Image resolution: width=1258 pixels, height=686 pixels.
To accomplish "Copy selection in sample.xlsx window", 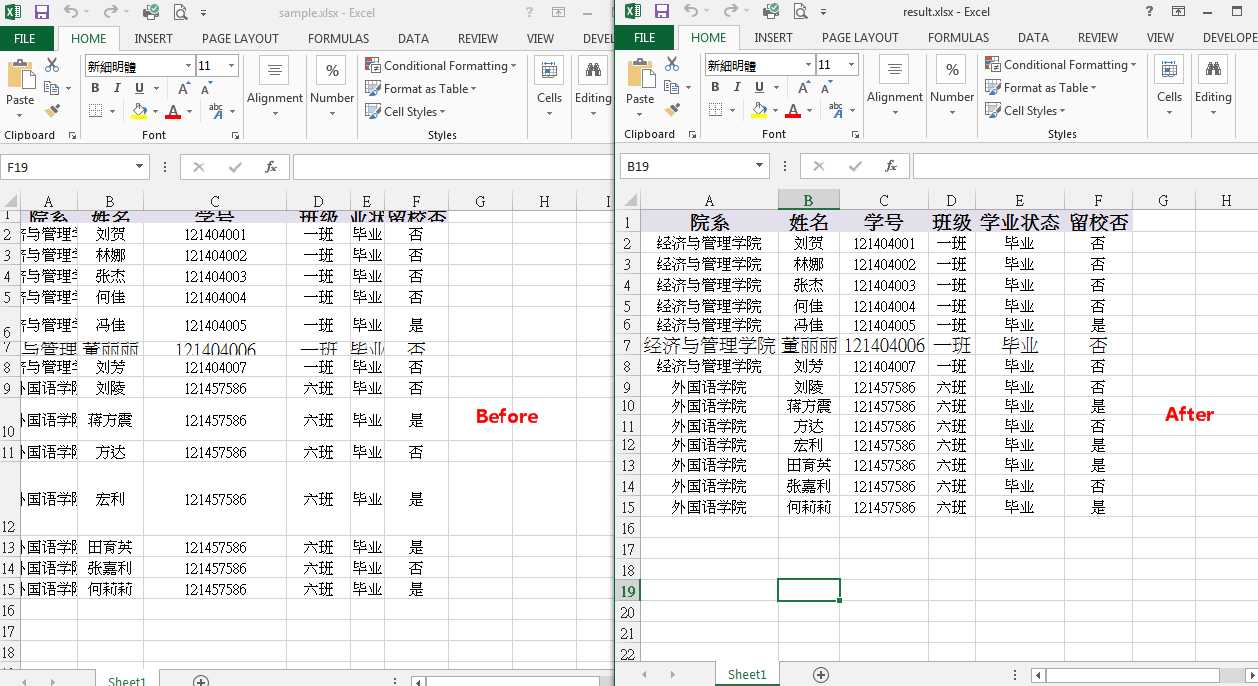I will point(52,88).
